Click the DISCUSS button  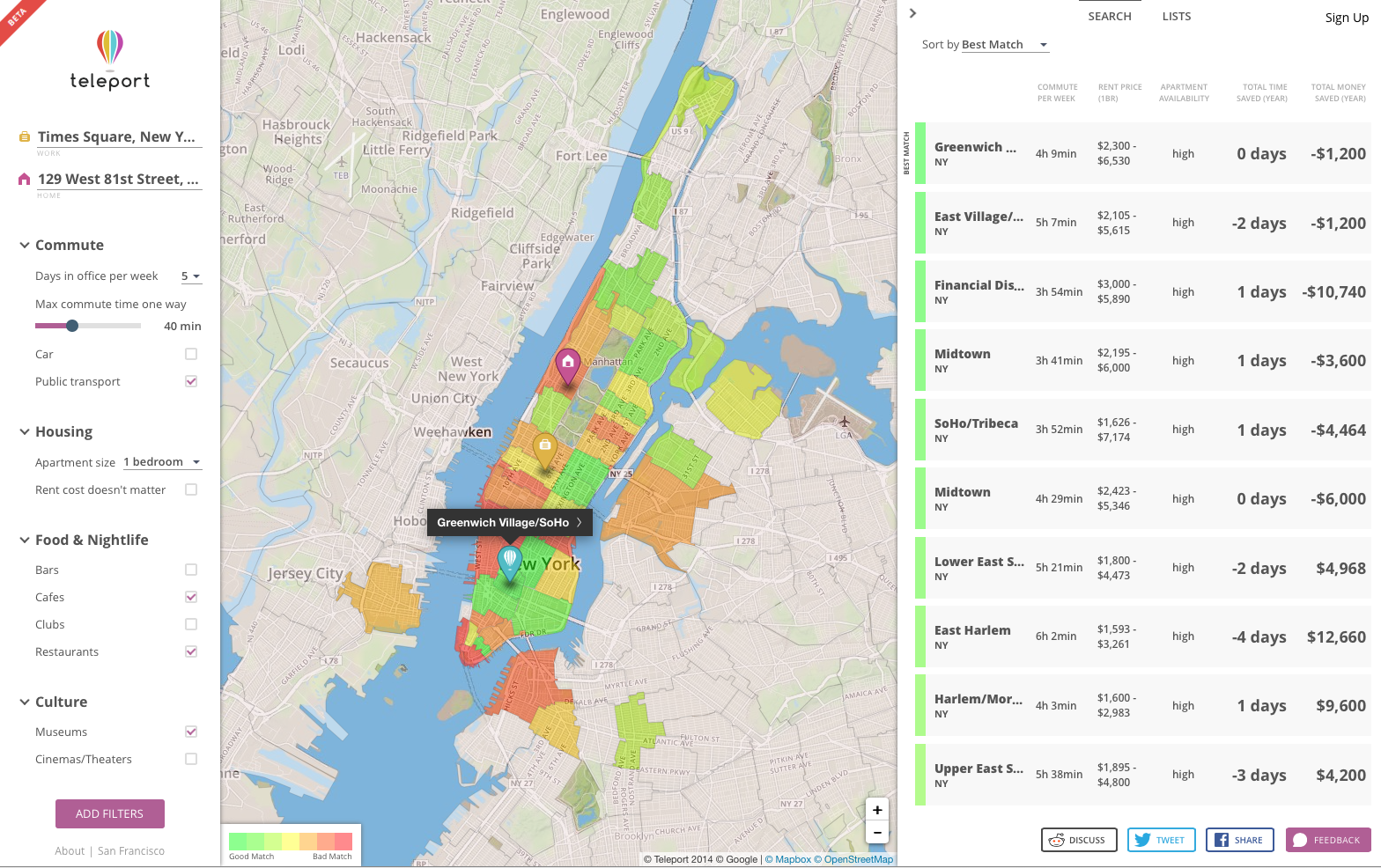[x=1079, y=840]
